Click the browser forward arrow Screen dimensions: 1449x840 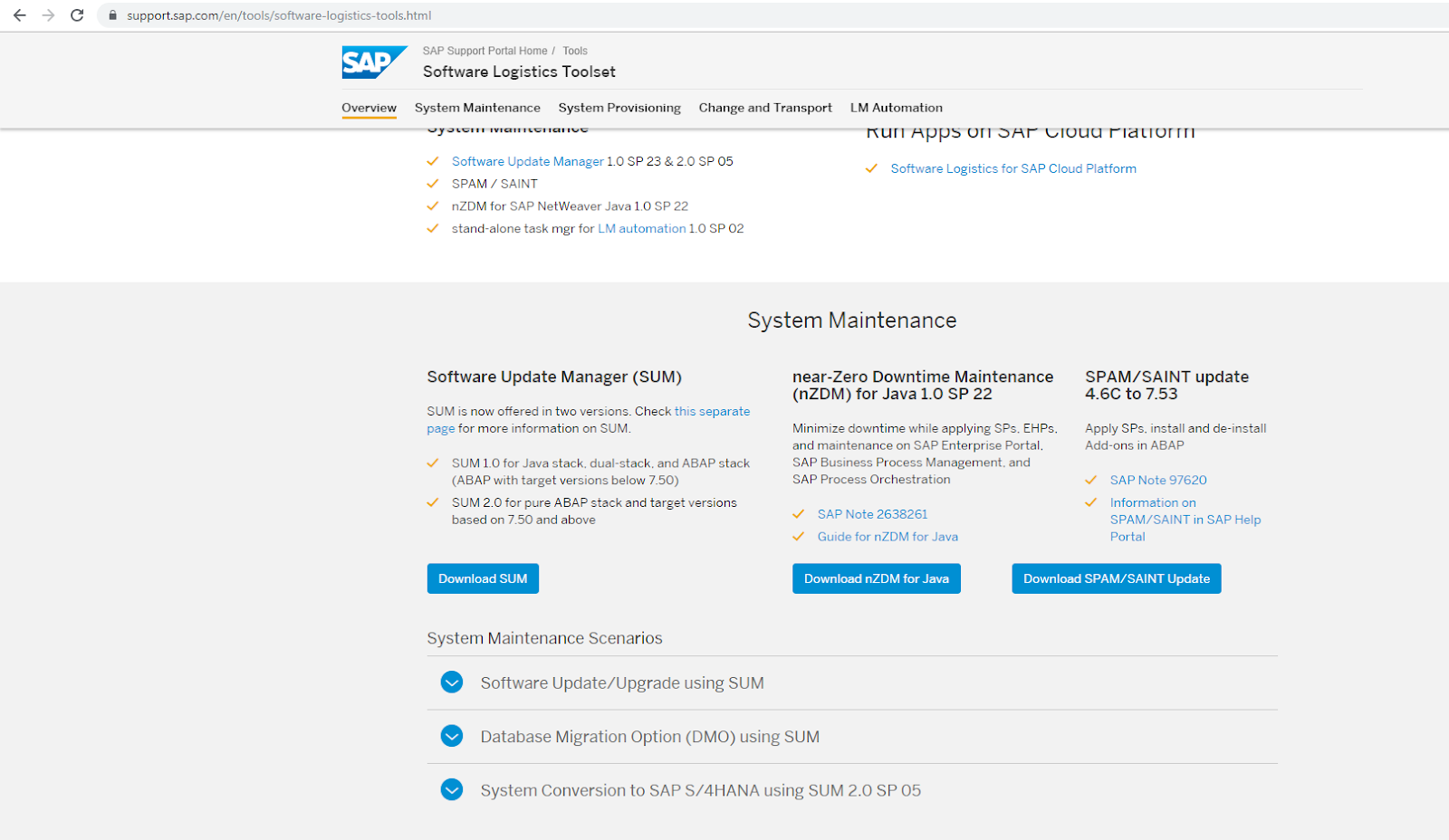click(48, 15)
